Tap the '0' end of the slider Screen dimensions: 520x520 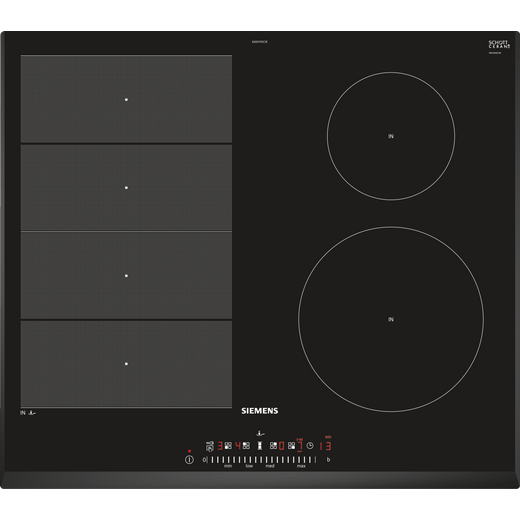(x=204, y=460)
